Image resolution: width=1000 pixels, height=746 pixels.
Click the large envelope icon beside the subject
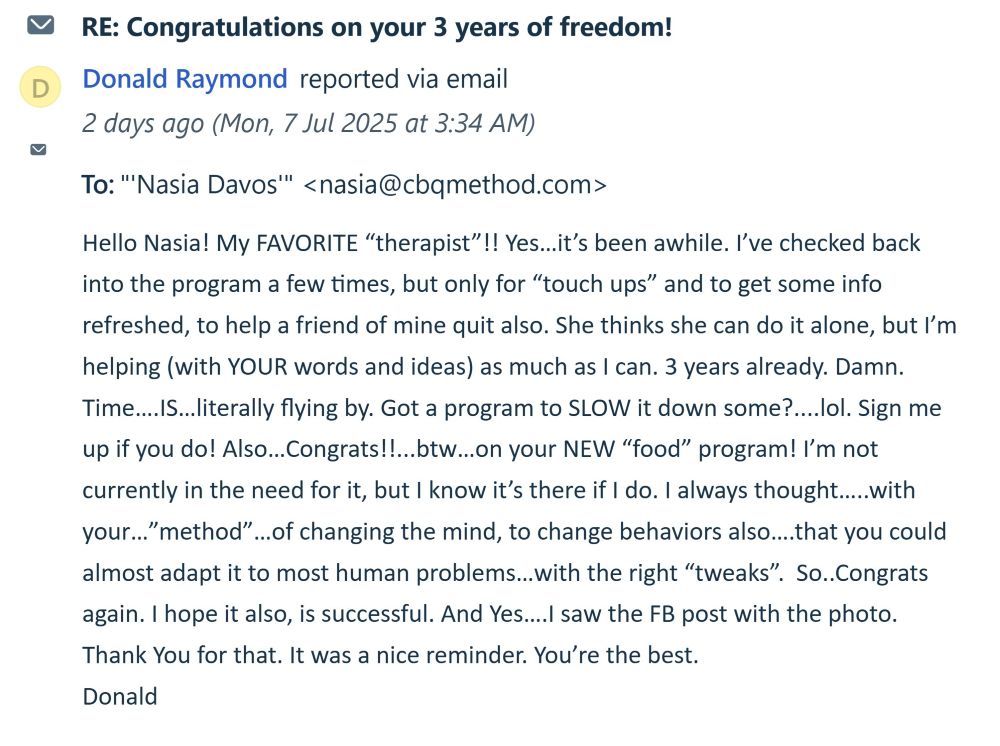click(41, 25)
